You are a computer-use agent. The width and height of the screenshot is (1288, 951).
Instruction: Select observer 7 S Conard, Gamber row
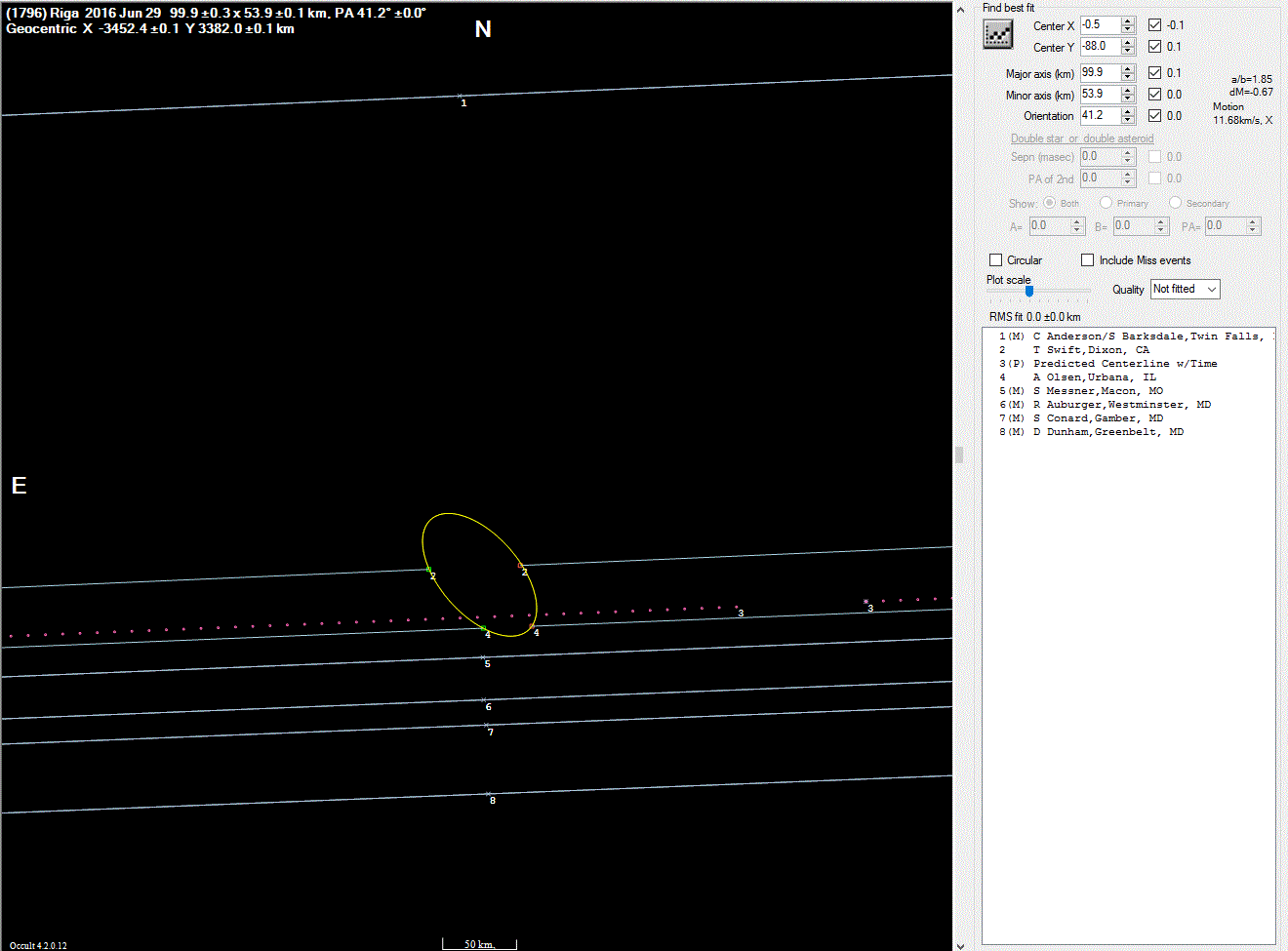click(1129, 418)
